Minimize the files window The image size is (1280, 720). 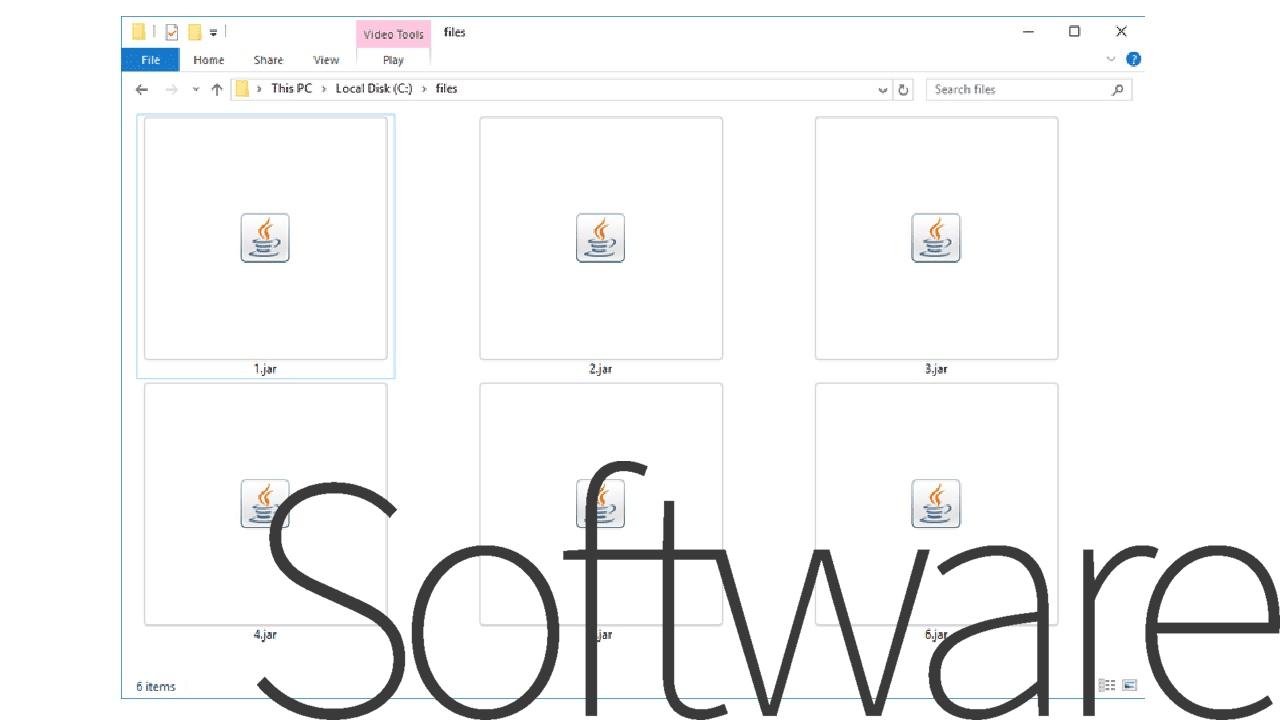point(1028,32)
